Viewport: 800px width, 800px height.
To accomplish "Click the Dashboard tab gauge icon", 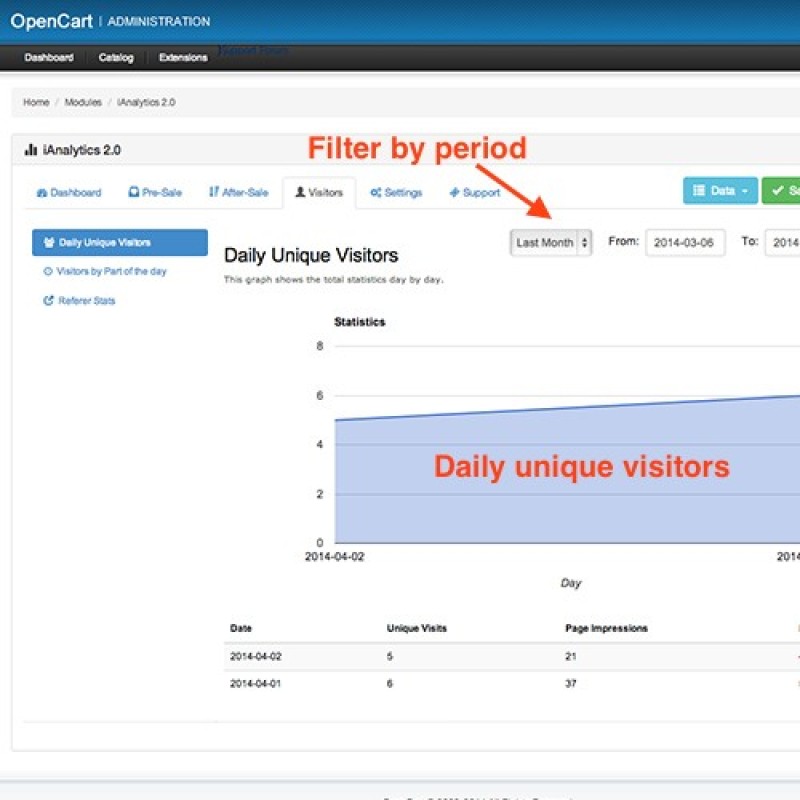I will pos(41,193).
